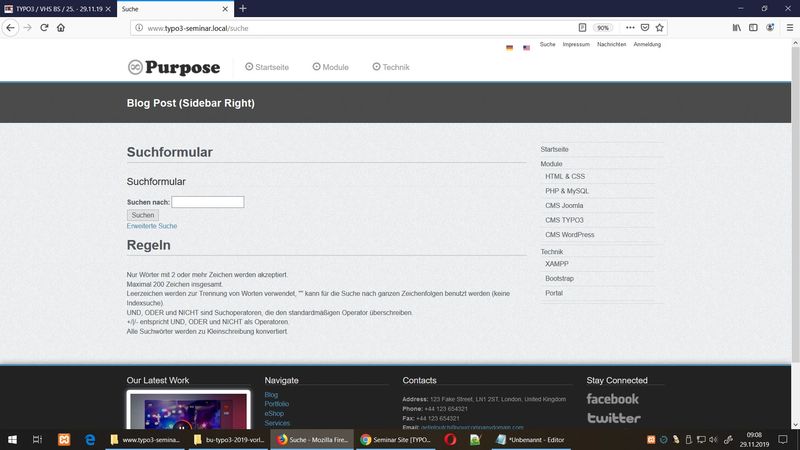
Task: Select Module in sidebar
Action: click(x=552, y=164)
